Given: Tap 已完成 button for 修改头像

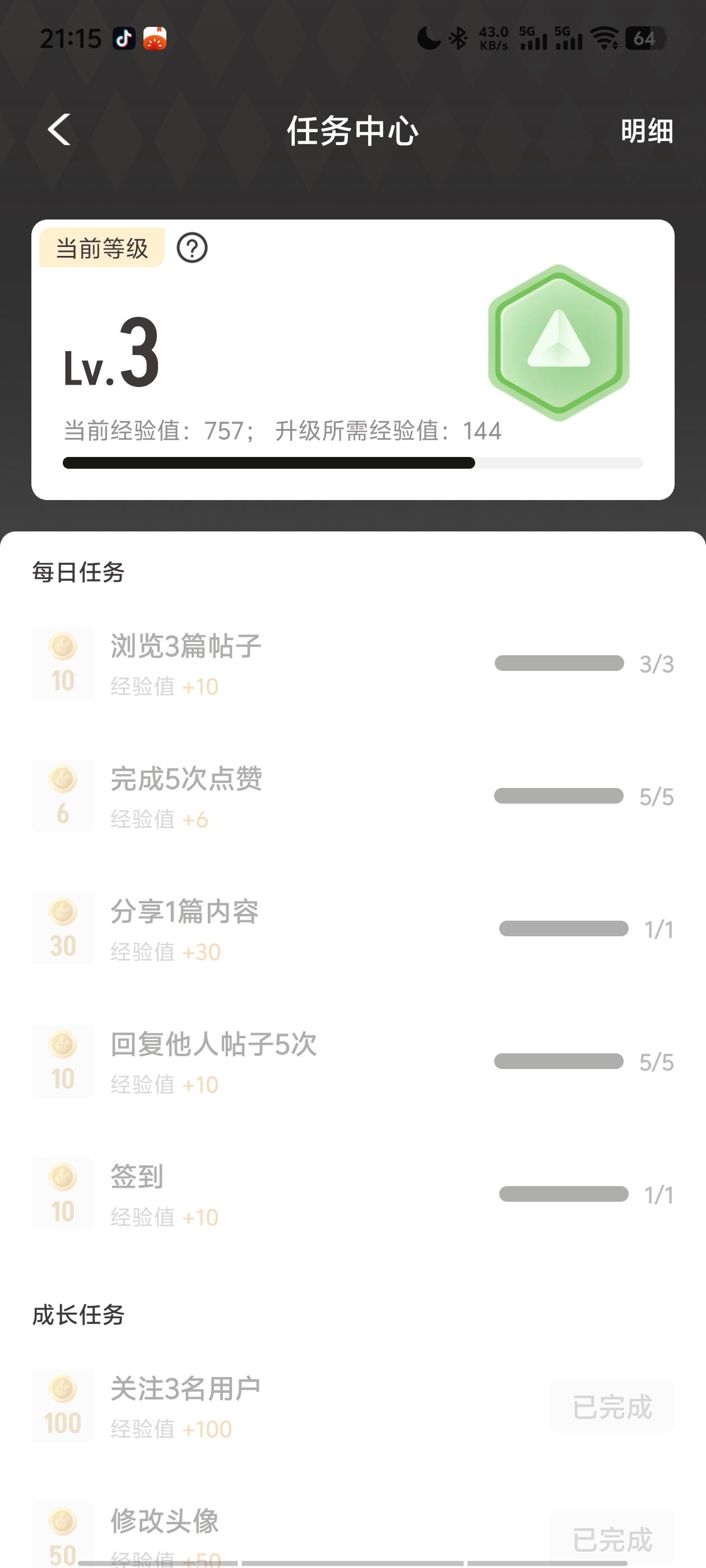Looking at the screenshot, I should (x=611, y=1539).
